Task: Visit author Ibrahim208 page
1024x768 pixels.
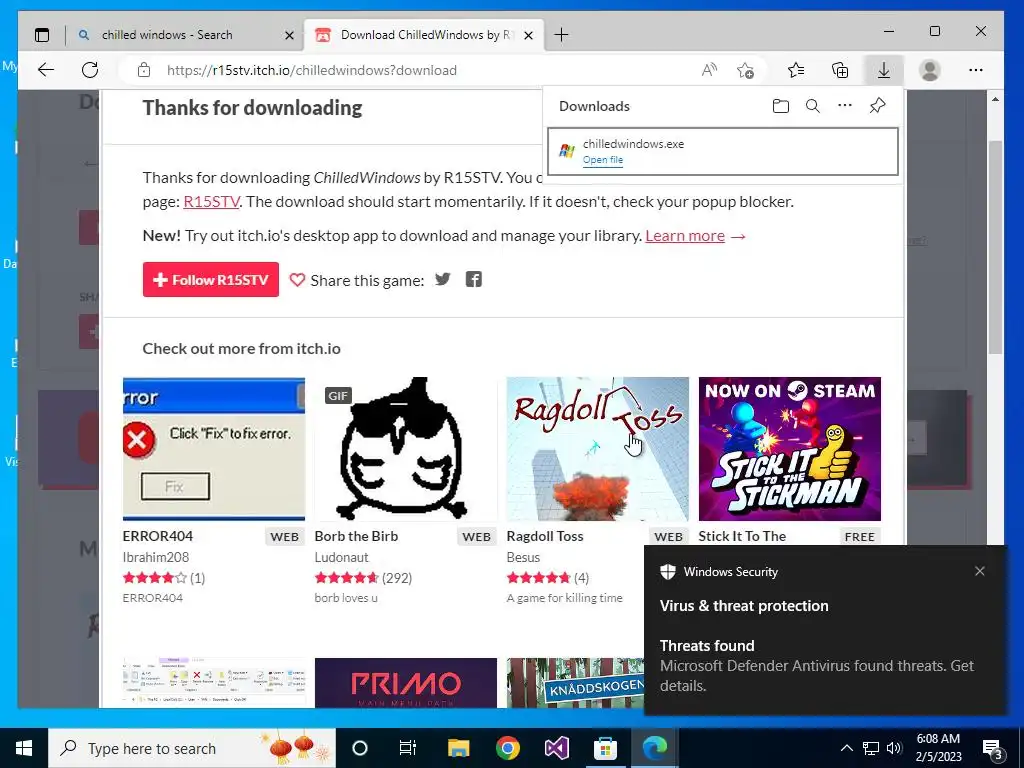Action: coord(155,557)
